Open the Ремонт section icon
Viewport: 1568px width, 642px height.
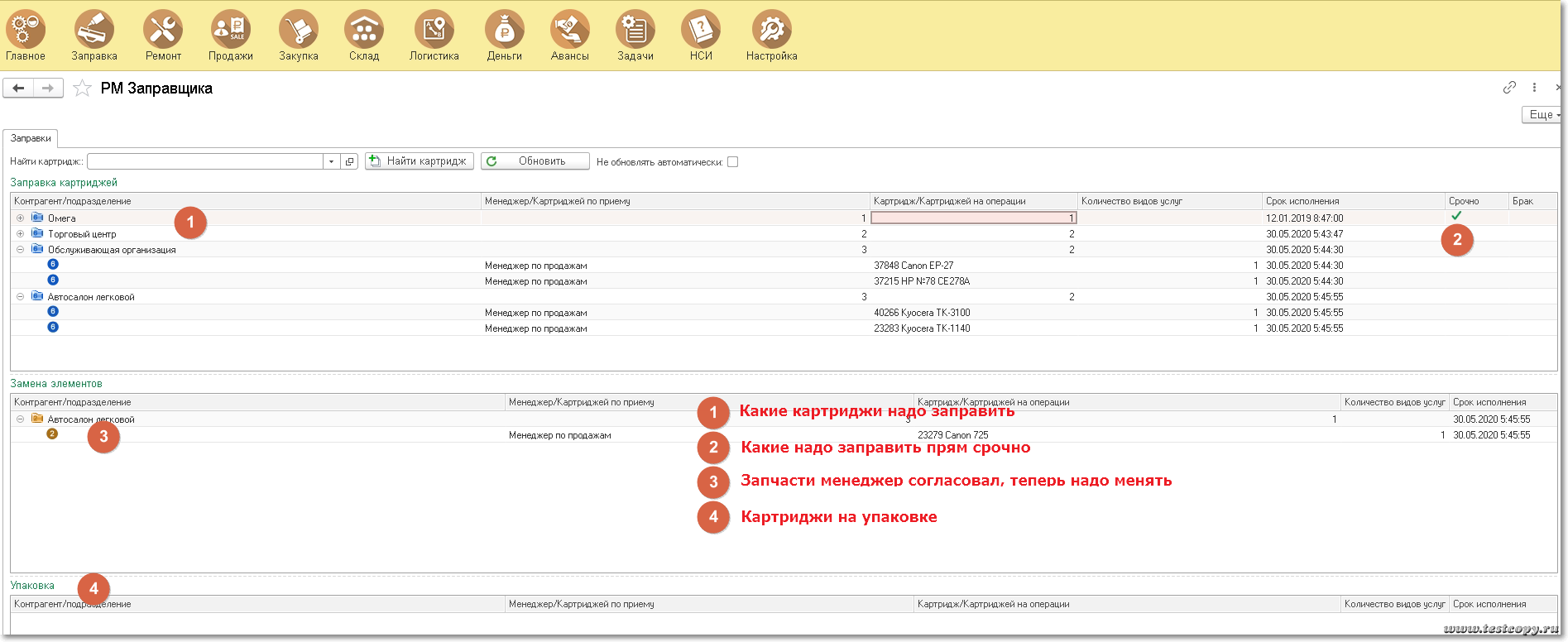pos(163,31)
